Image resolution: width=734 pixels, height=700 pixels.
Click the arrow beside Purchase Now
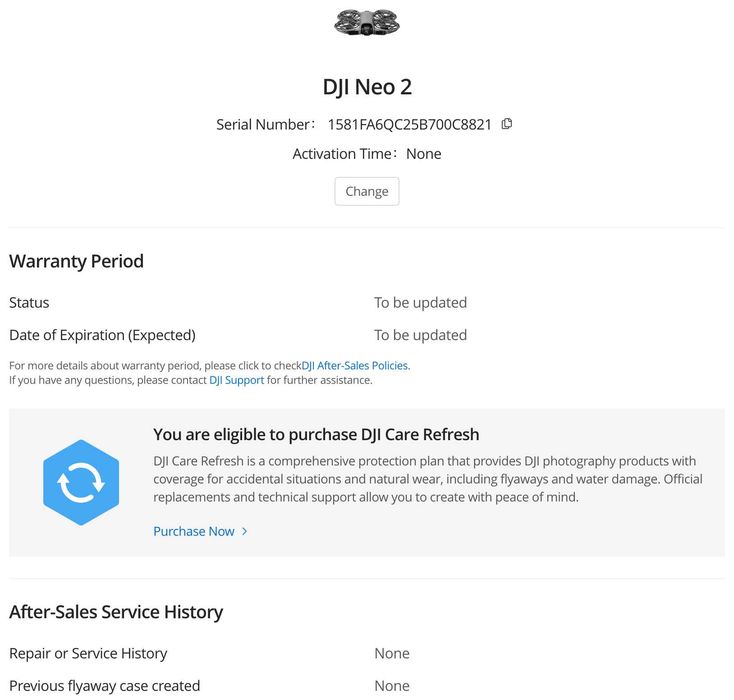pos(245,532)
